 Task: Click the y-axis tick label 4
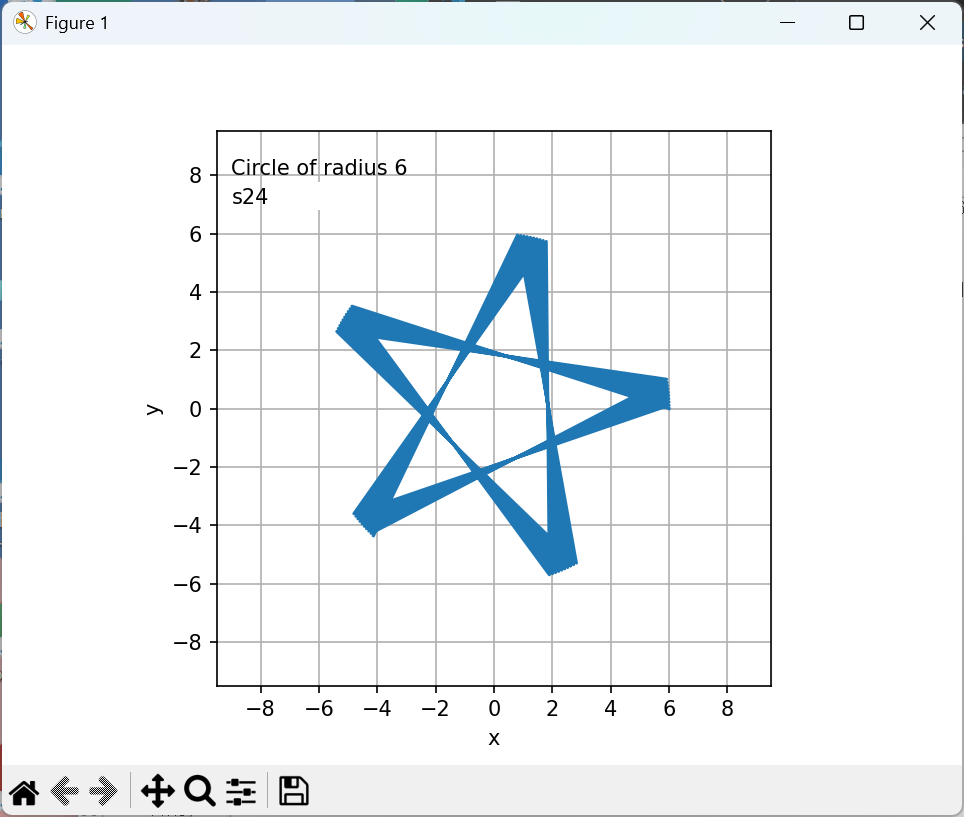196,292
